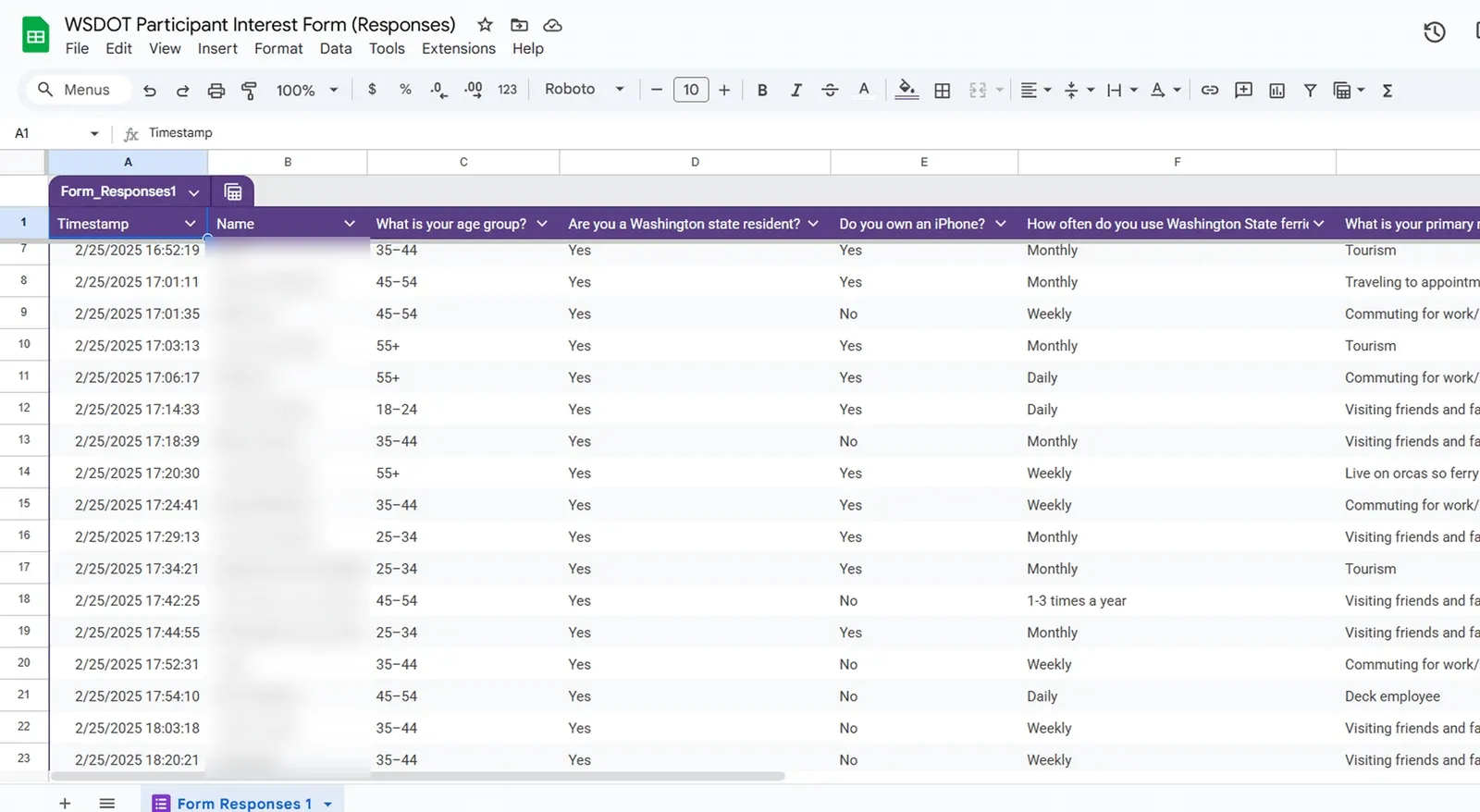This screenshot has height=812, width=1480.
Task: Click the print icon
Action: (x=216, y=90)
